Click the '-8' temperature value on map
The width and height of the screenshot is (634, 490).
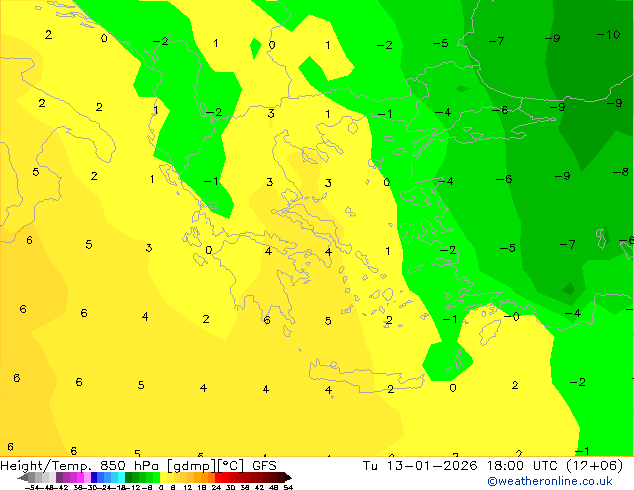click(x=620, y=172)
